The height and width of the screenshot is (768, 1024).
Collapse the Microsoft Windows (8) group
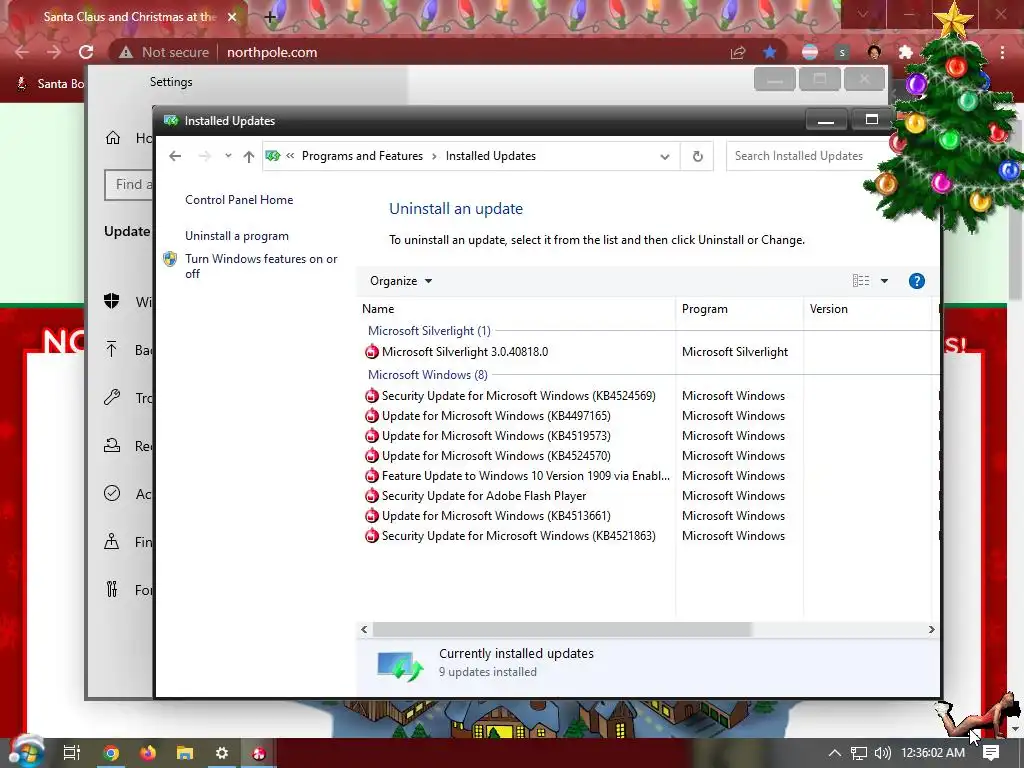tap(427, 375)
